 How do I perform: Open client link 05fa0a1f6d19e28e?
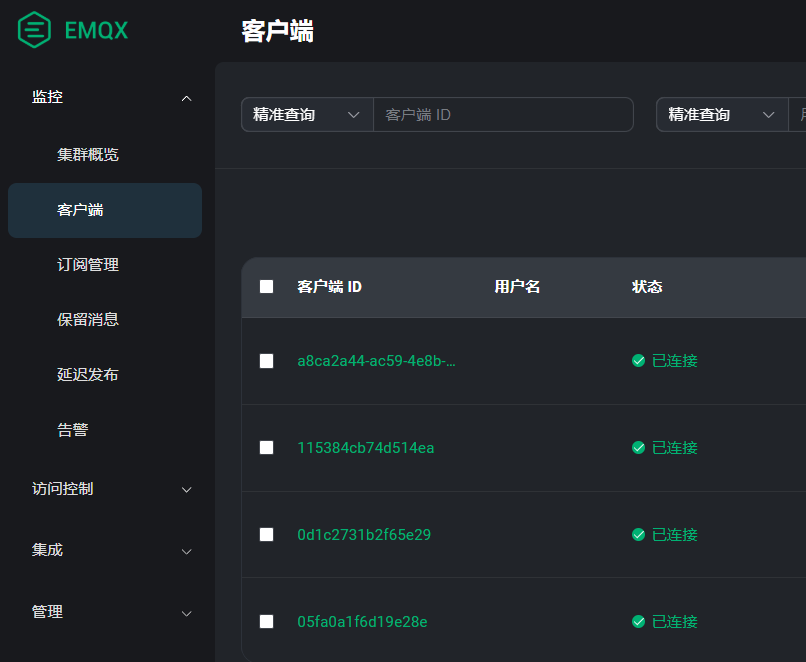[x=362, y=622]
